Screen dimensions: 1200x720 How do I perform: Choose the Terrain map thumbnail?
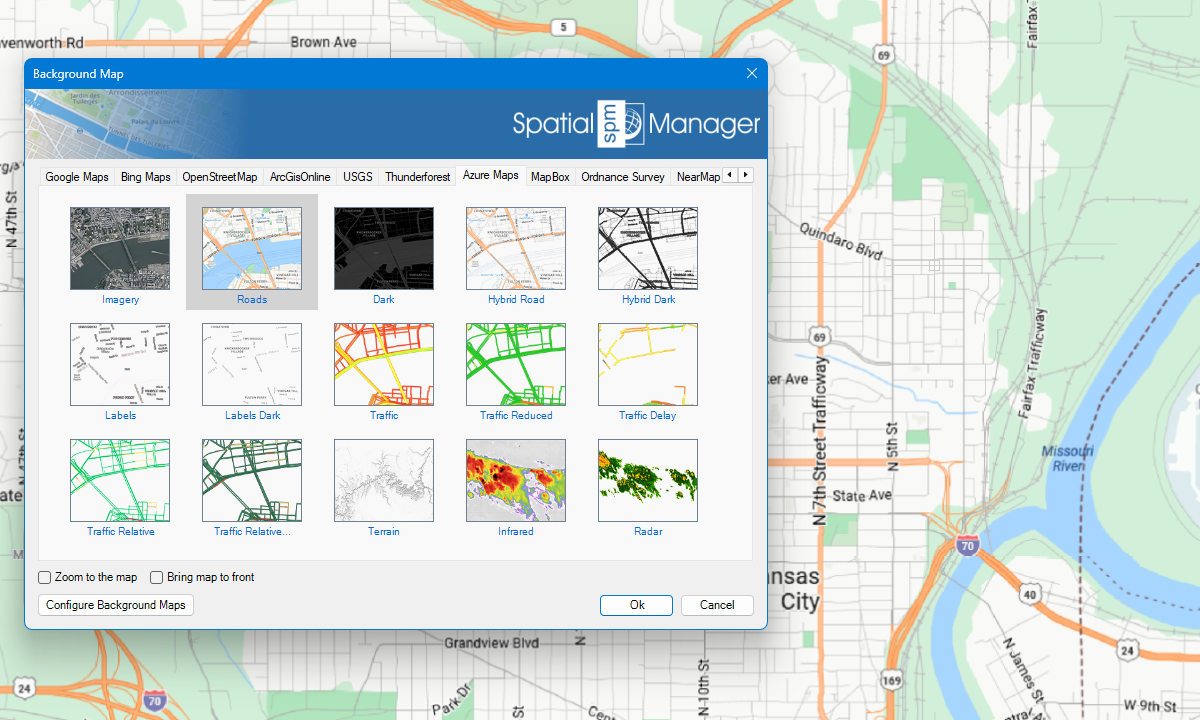pyautogui.click(x=384, y=480)
